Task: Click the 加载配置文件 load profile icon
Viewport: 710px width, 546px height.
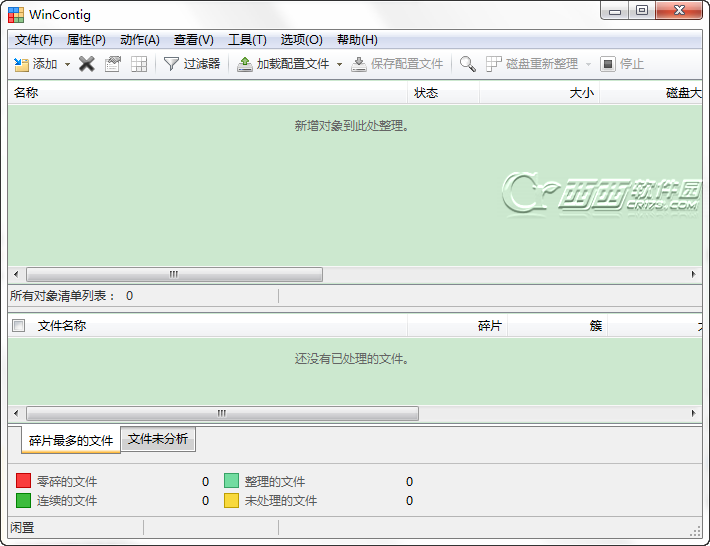Action: pyautogui.click(x=245, y=64)
